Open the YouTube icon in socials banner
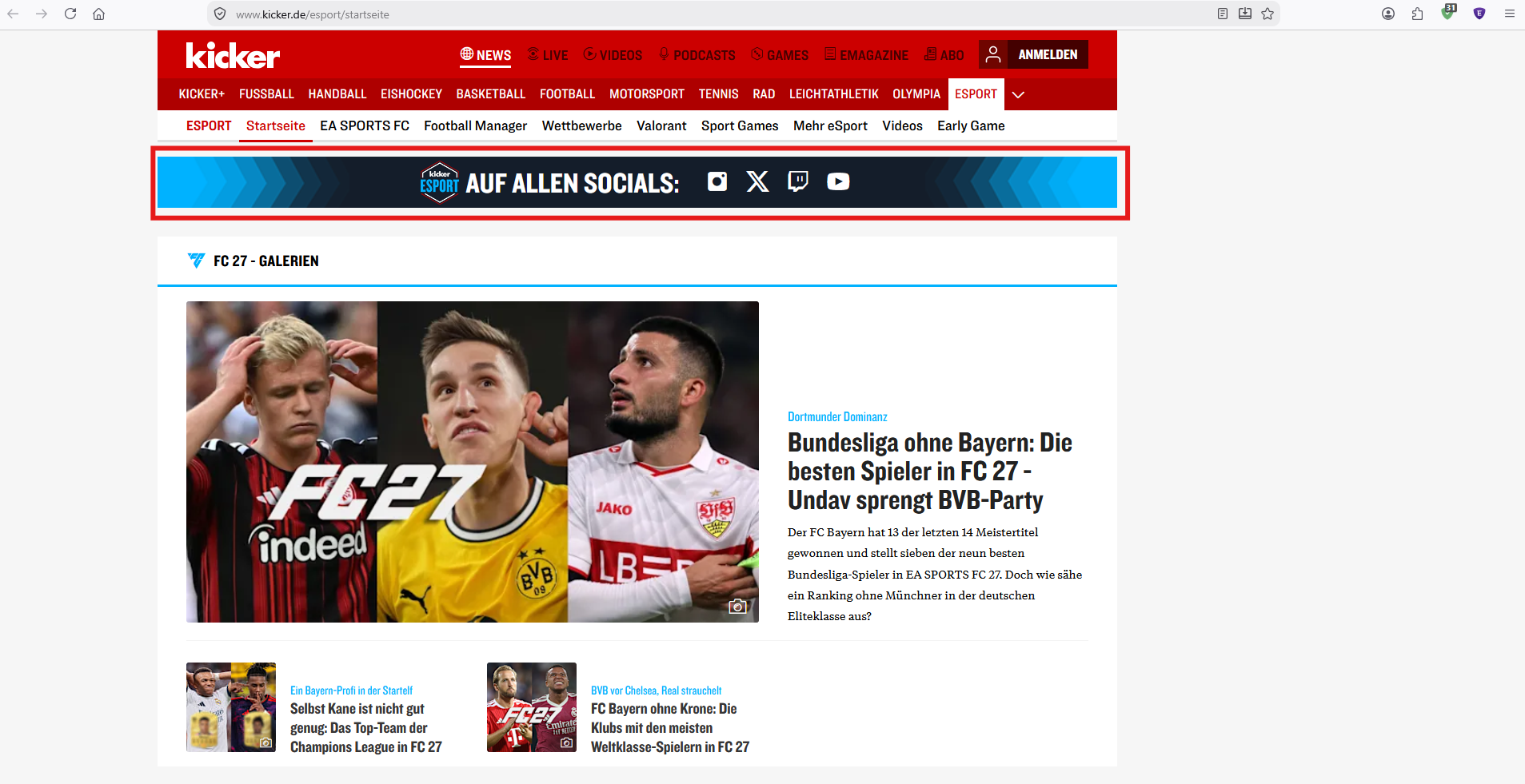The image size is (1525, 784). [x=838, y=181]
